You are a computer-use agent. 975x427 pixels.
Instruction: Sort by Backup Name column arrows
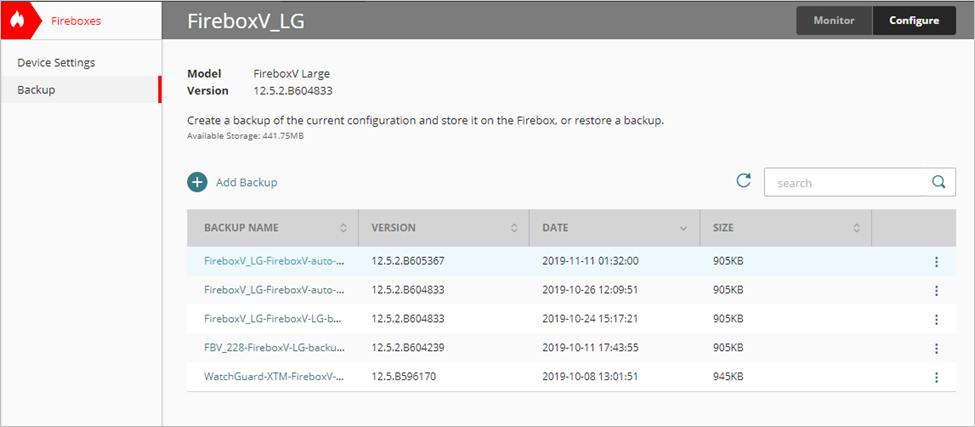click(x=343, y=228)
